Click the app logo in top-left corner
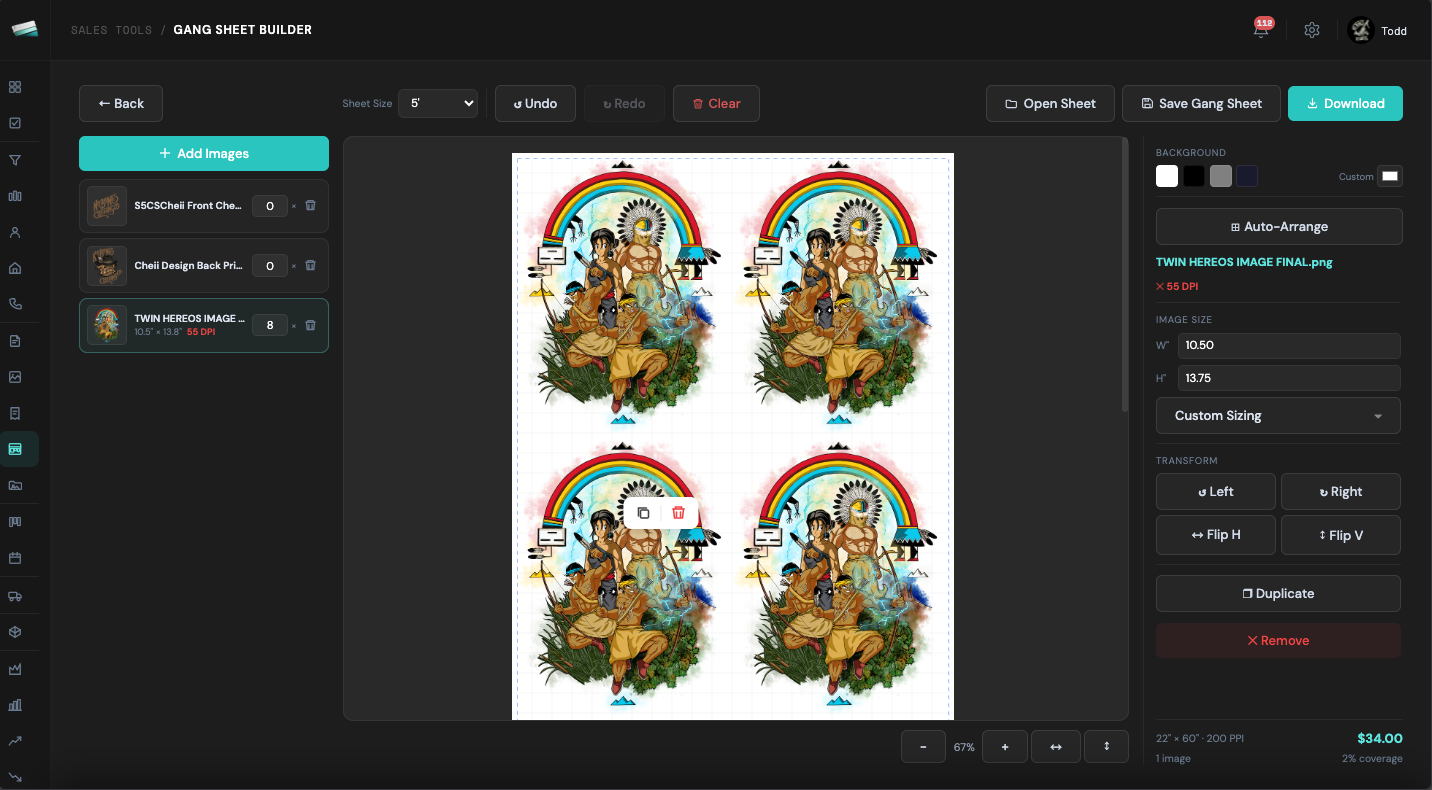The image size is (1432, 790). (x=25, y=29)
